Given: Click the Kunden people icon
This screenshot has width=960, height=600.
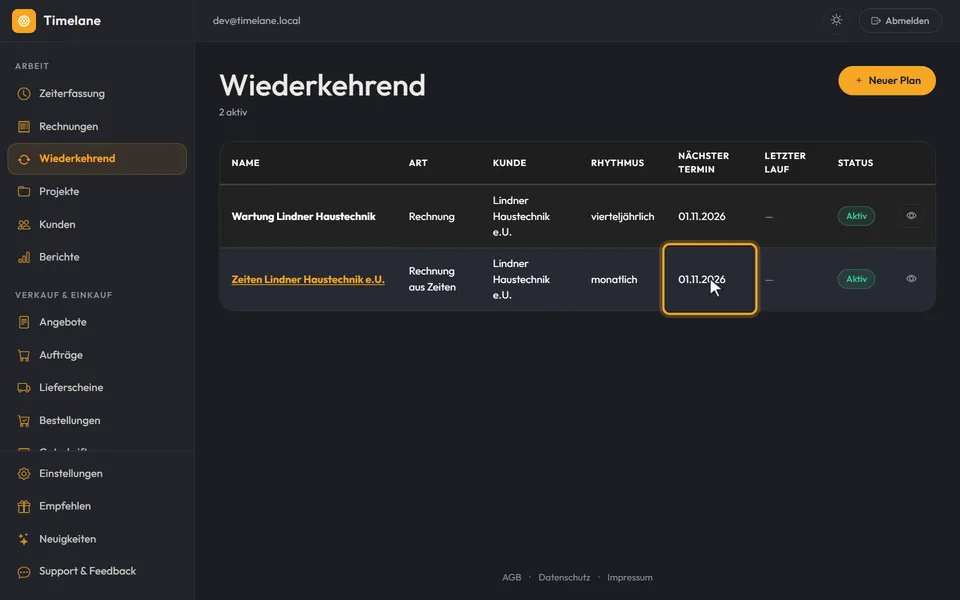Looking at the screenshot, I should click(x=24, y=225).
